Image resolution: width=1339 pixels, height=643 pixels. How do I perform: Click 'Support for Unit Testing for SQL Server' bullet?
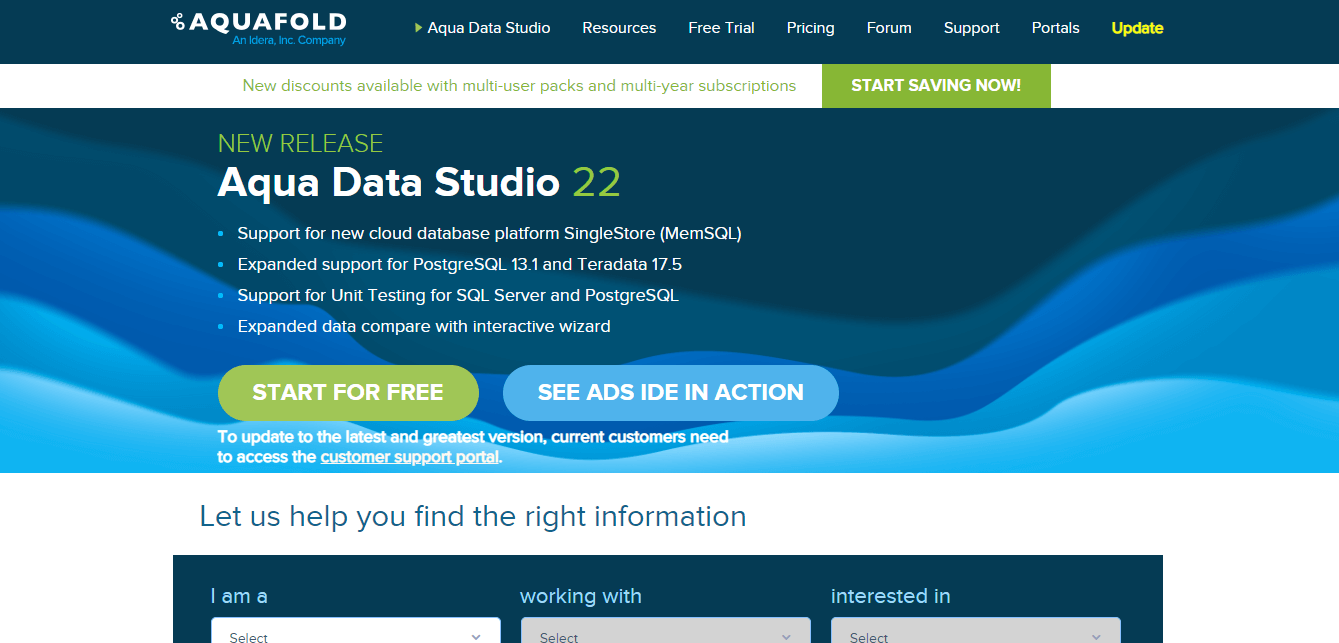click(x=458, y=296)
